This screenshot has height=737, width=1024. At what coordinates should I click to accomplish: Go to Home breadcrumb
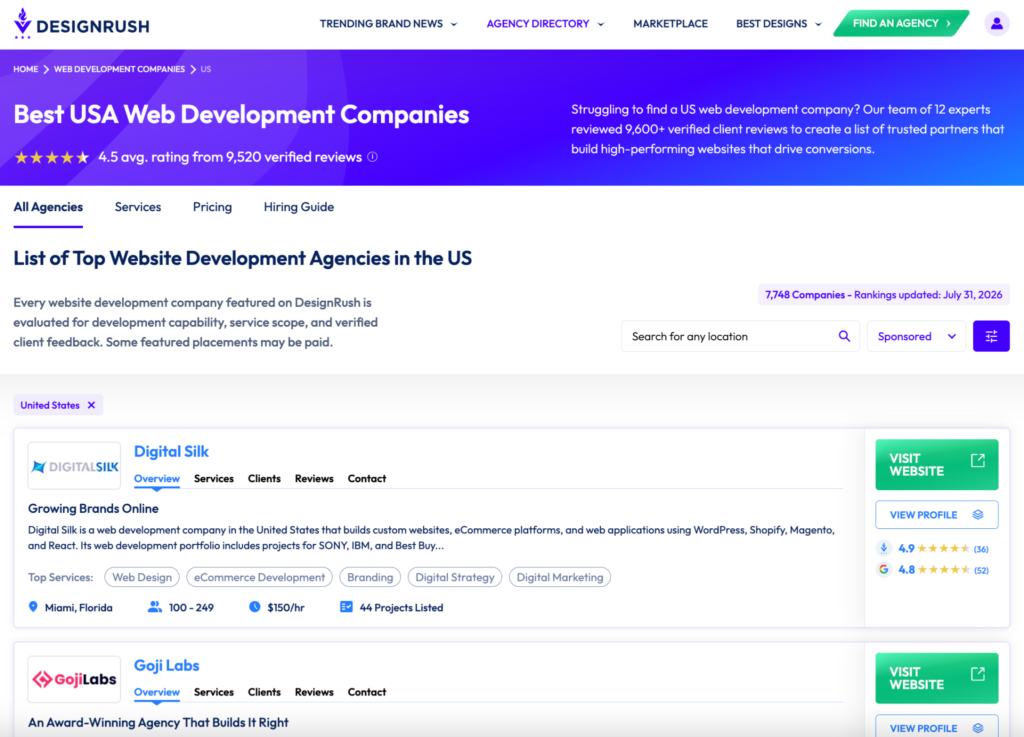click(25, 69)
